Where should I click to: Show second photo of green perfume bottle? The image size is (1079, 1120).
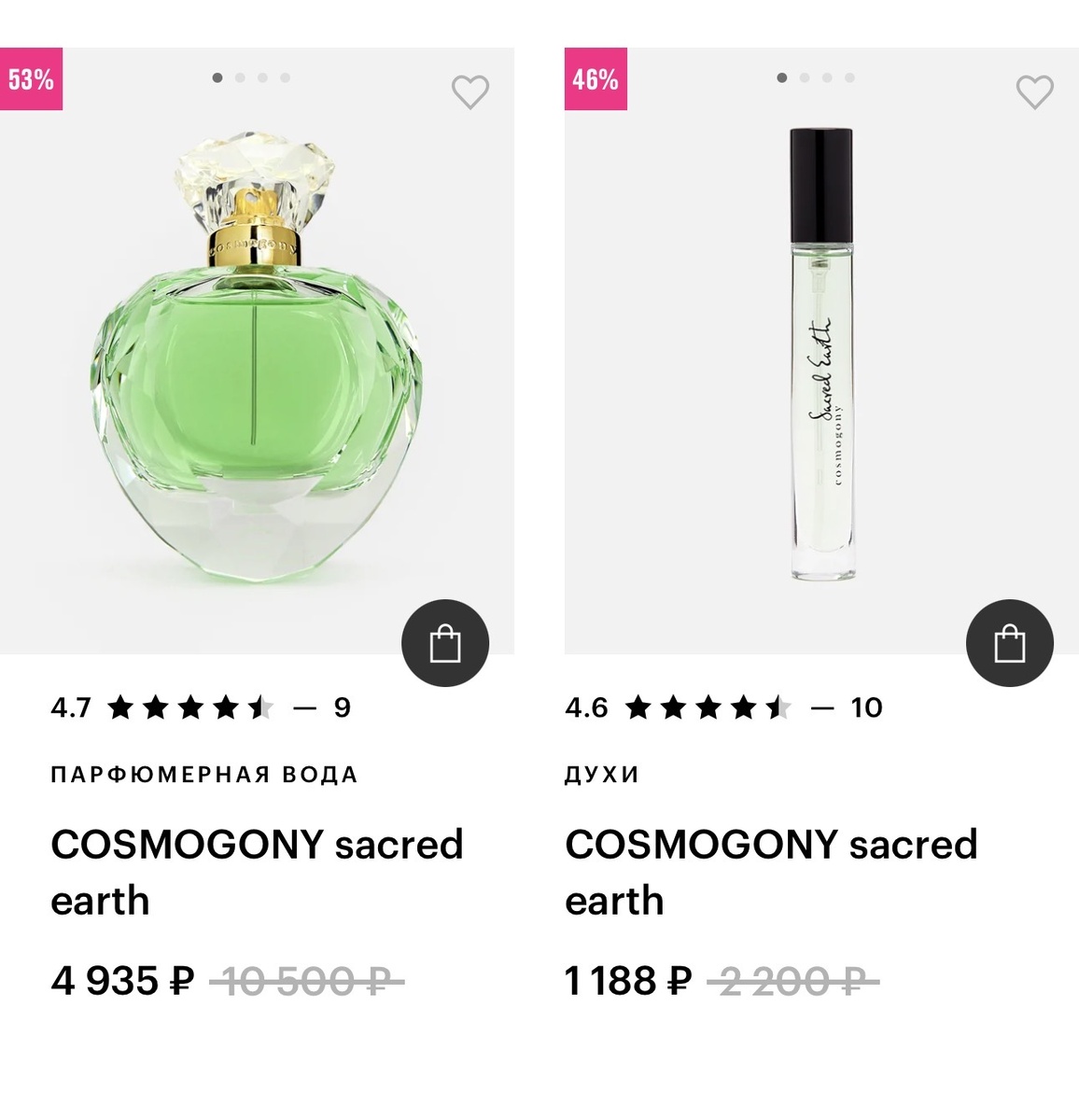point(240,78)
